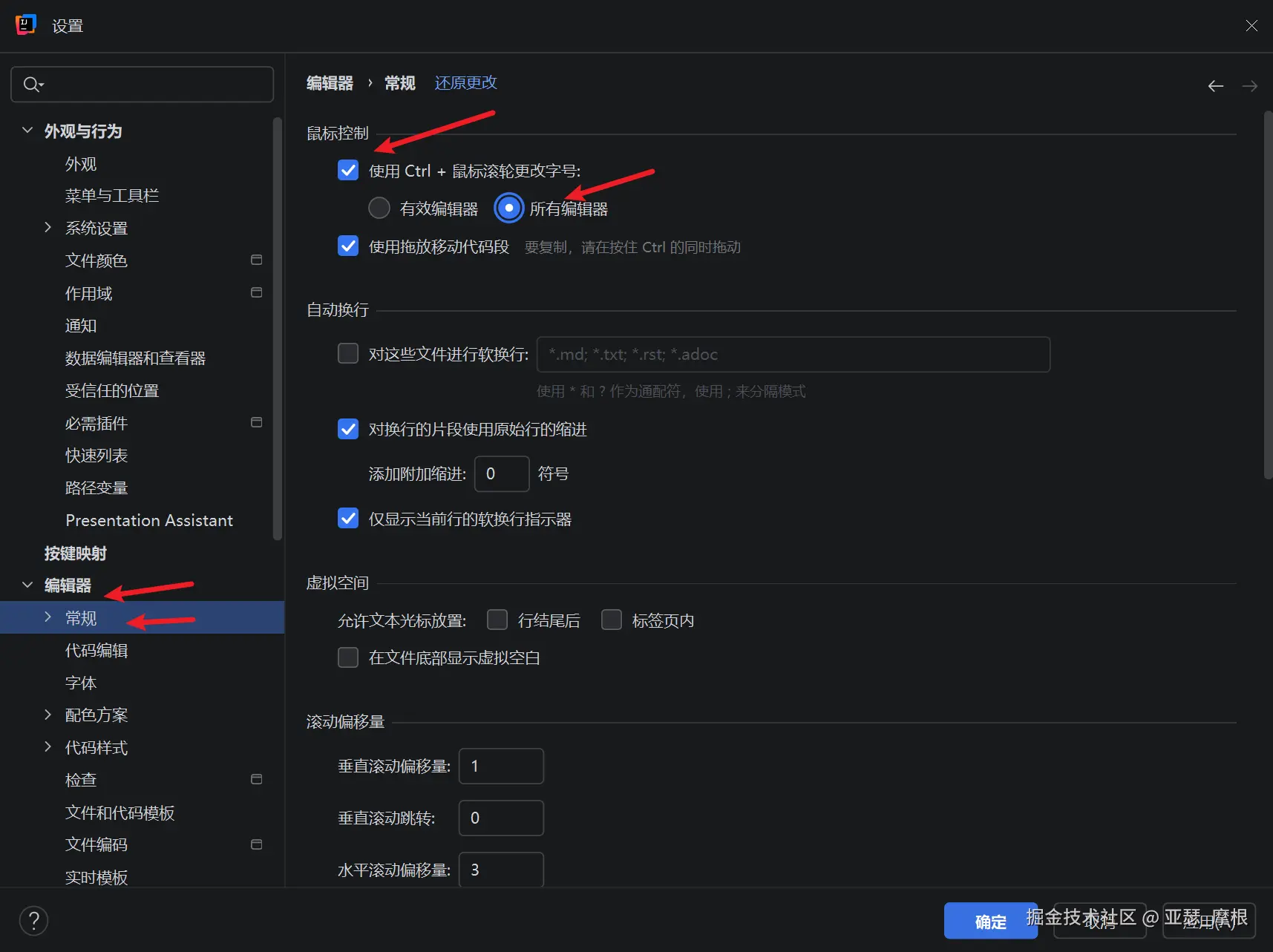Viewport: 1273px width, 952px height.
Task: Click project-level icon next to 检查
Action: 257,779
